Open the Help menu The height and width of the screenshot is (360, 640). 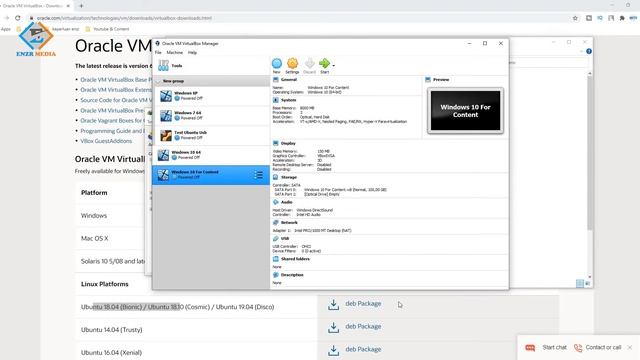click(192, 53)
